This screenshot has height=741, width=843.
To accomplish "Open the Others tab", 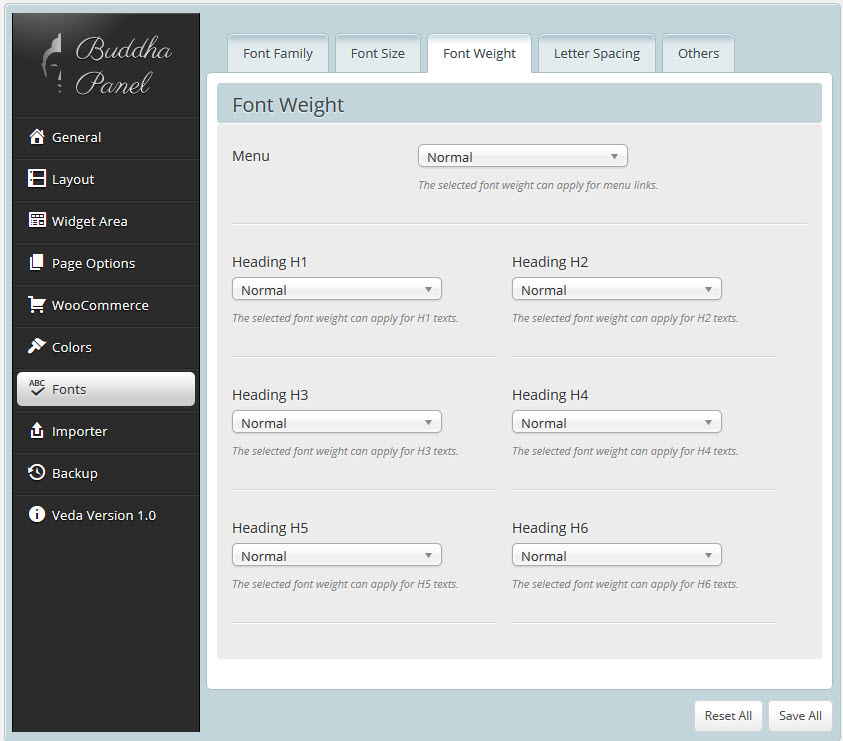I will tap(698, 54).
